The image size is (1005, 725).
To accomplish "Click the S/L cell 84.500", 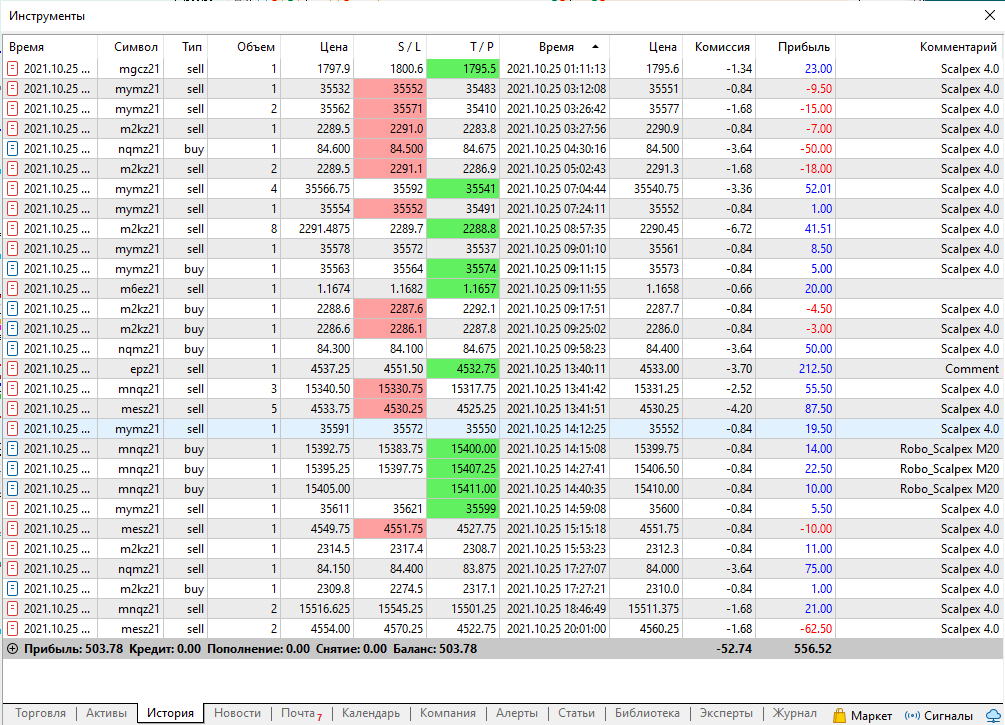I will [x=390, y=149].
